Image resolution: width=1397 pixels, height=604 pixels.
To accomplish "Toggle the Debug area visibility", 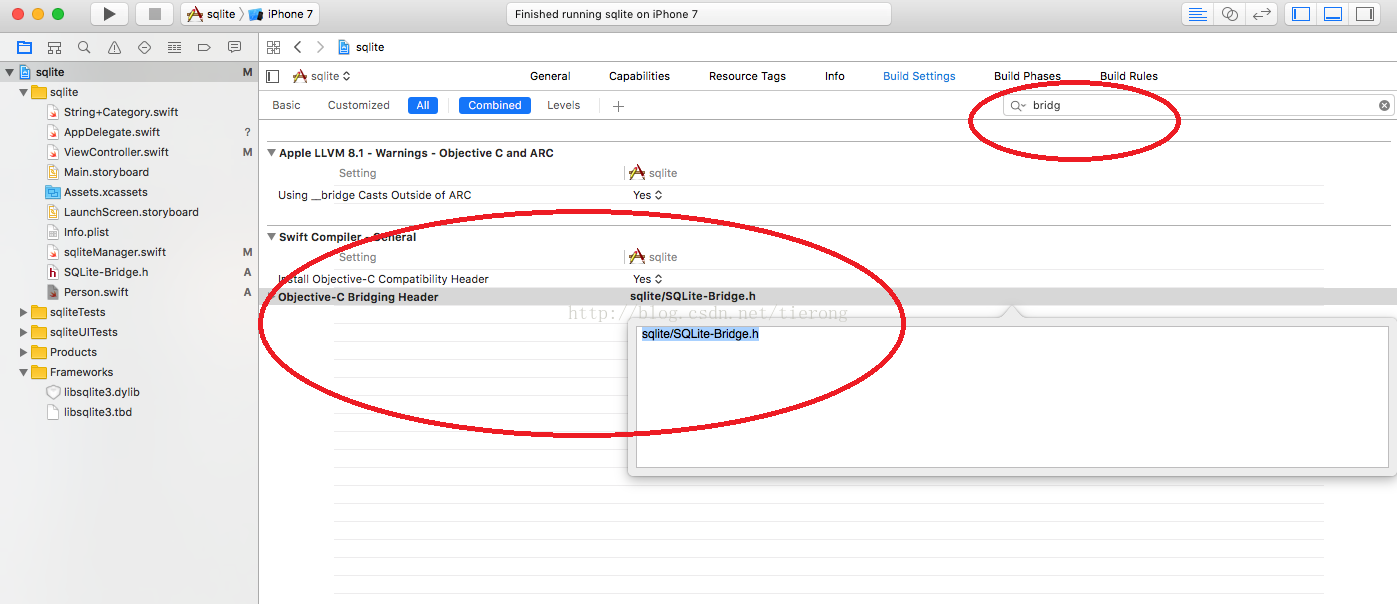I will (1332, 14).
